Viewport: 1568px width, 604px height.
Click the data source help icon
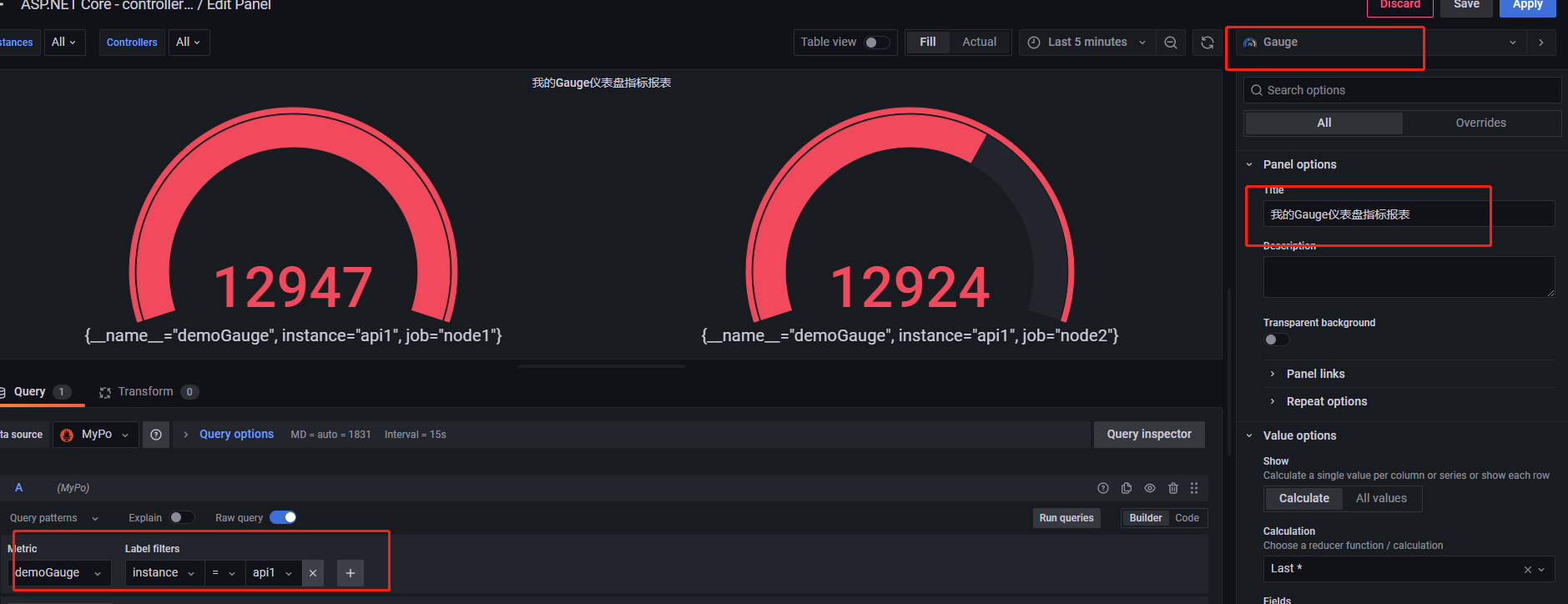(x=156, y=435)
